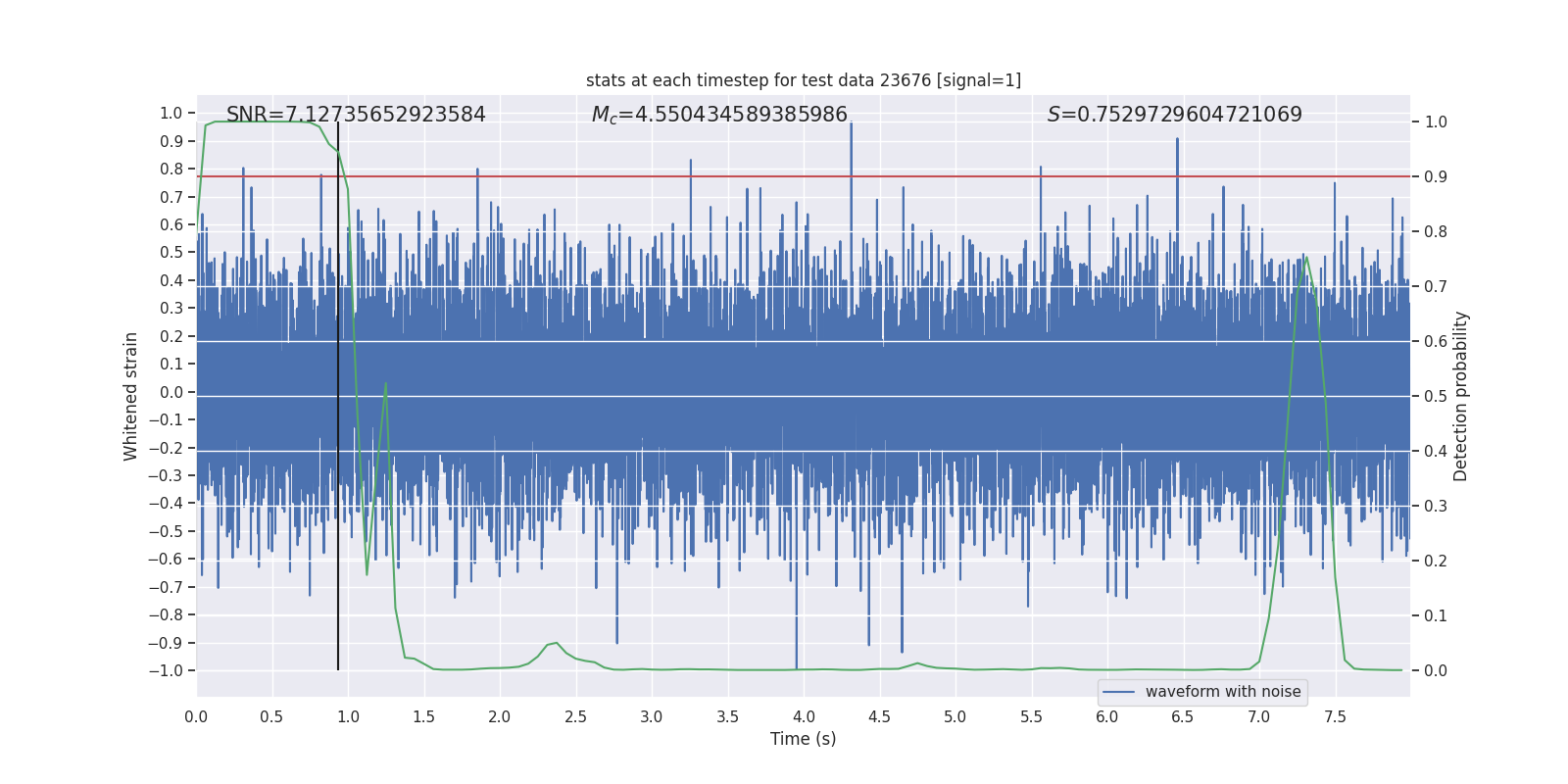Click the −0.2 tick on Whitened strain axis
This screenshot has height=784, width=1568.
click(166, 448)
